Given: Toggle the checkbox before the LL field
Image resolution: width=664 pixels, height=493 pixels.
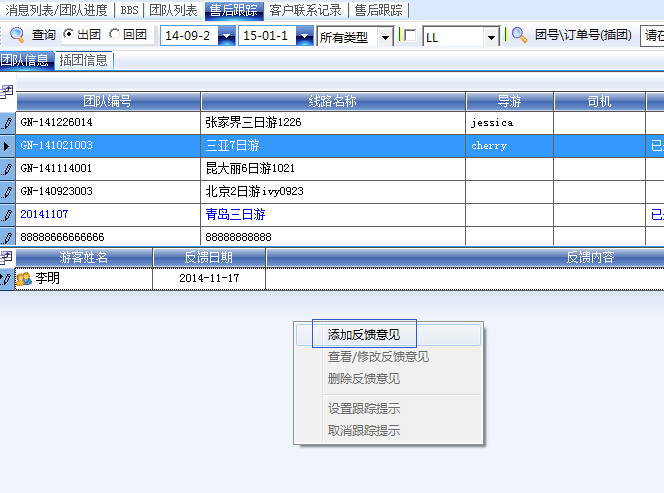Looking at the screenshot, I should pyautogui.click(x=409, y=36).
